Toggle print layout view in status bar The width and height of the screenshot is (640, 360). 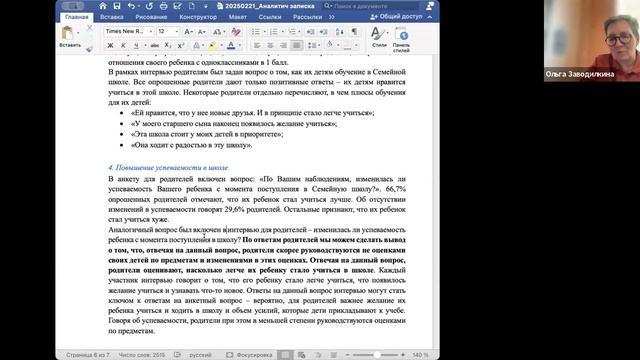285,355
